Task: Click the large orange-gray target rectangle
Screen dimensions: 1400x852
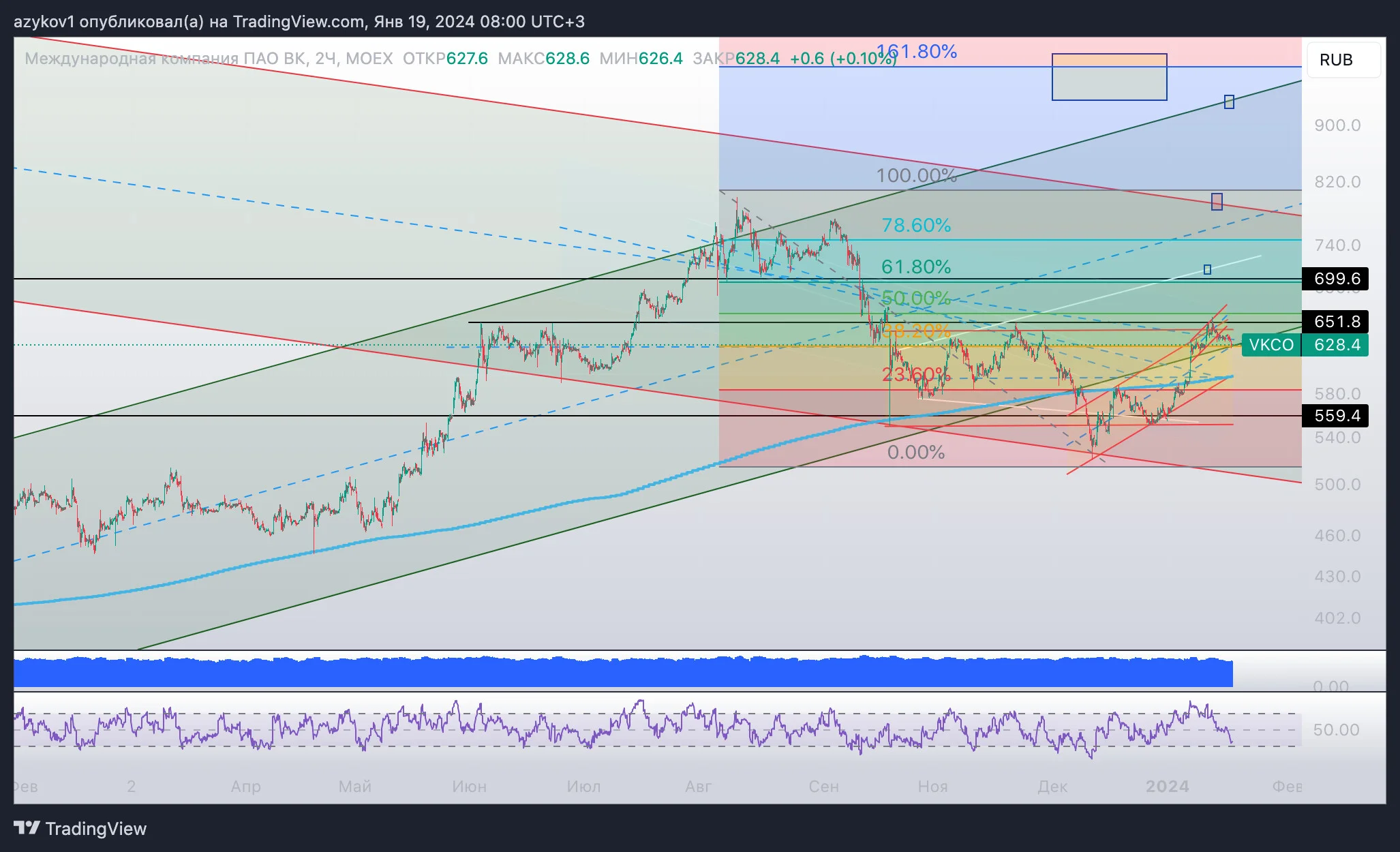Action: (1109, 77)
